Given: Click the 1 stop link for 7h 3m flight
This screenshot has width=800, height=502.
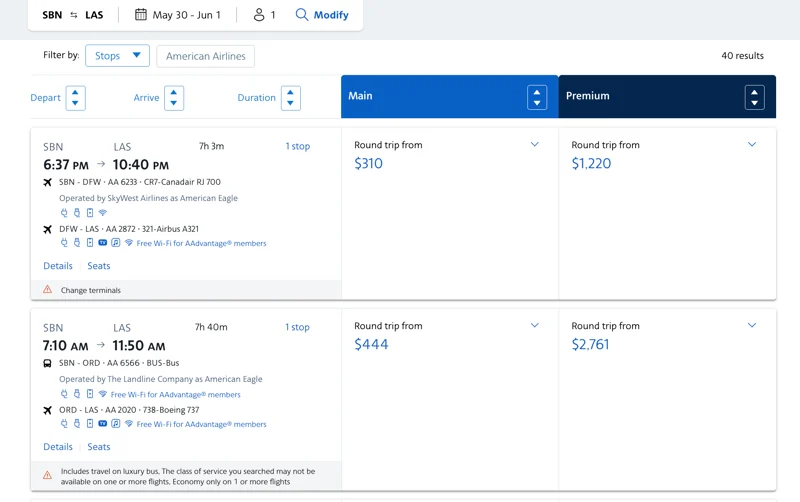Looking at the screenshot, I should 298,146.
